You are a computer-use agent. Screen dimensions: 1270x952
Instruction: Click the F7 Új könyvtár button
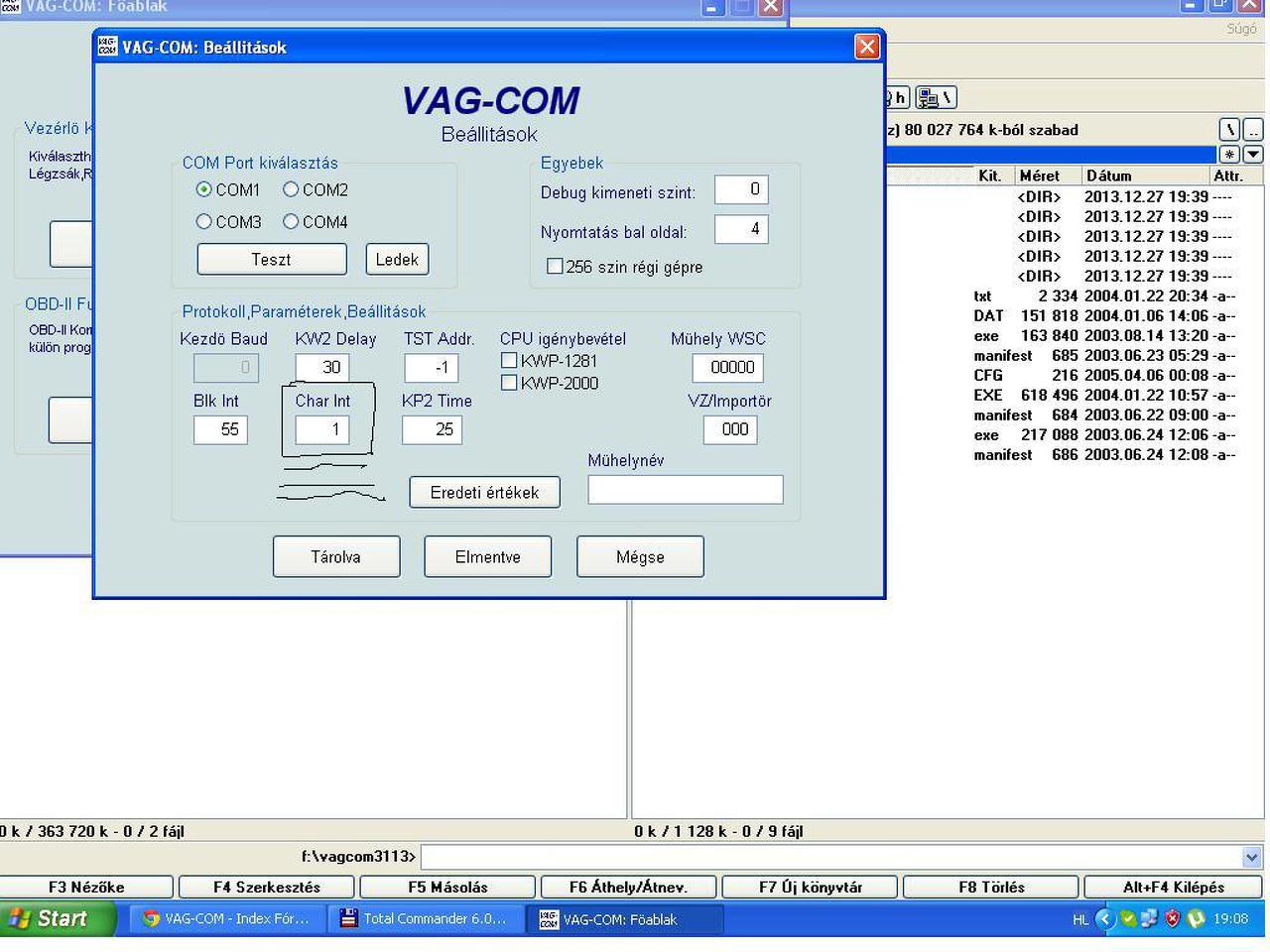click(x=811, y=887)
